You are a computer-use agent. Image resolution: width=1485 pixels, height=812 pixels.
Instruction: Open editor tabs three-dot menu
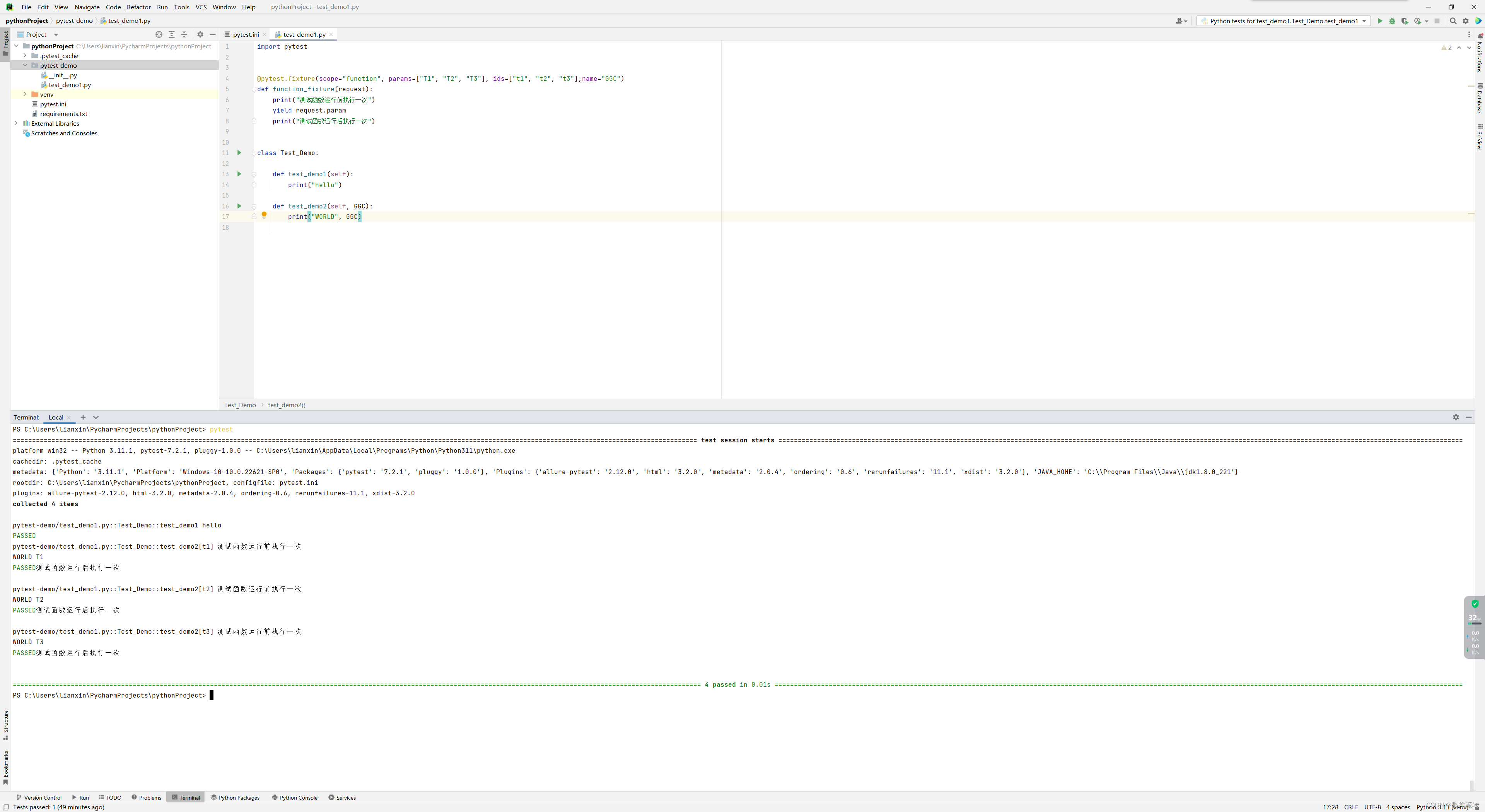[x=1469, y=34]
